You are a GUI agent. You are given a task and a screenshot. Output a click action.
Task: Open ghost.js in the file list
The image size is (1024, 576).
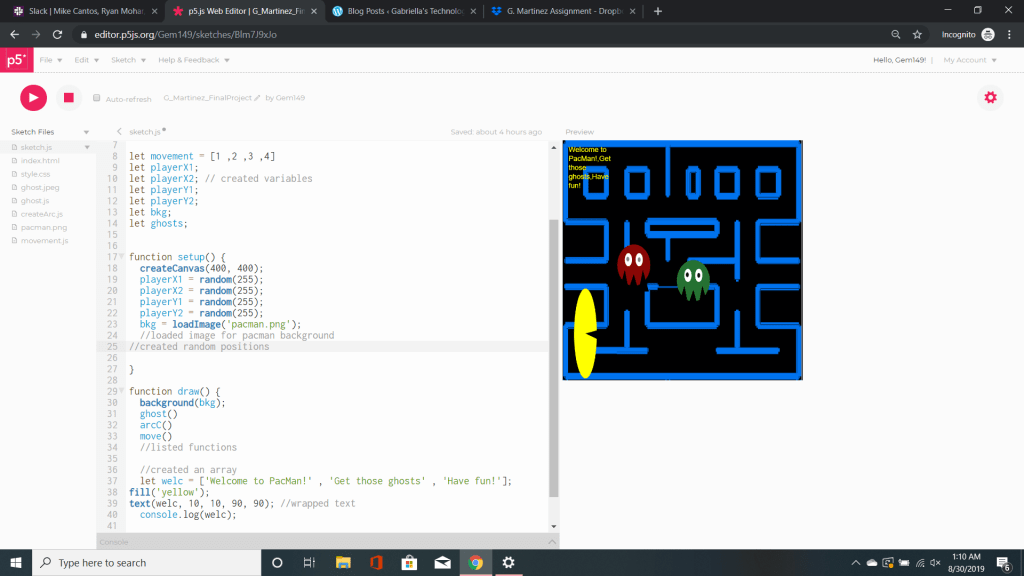coord(36,201)
